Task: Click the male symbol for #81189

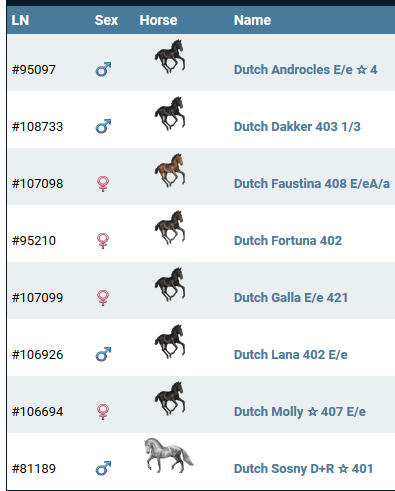Action: (x=103, y=468)
